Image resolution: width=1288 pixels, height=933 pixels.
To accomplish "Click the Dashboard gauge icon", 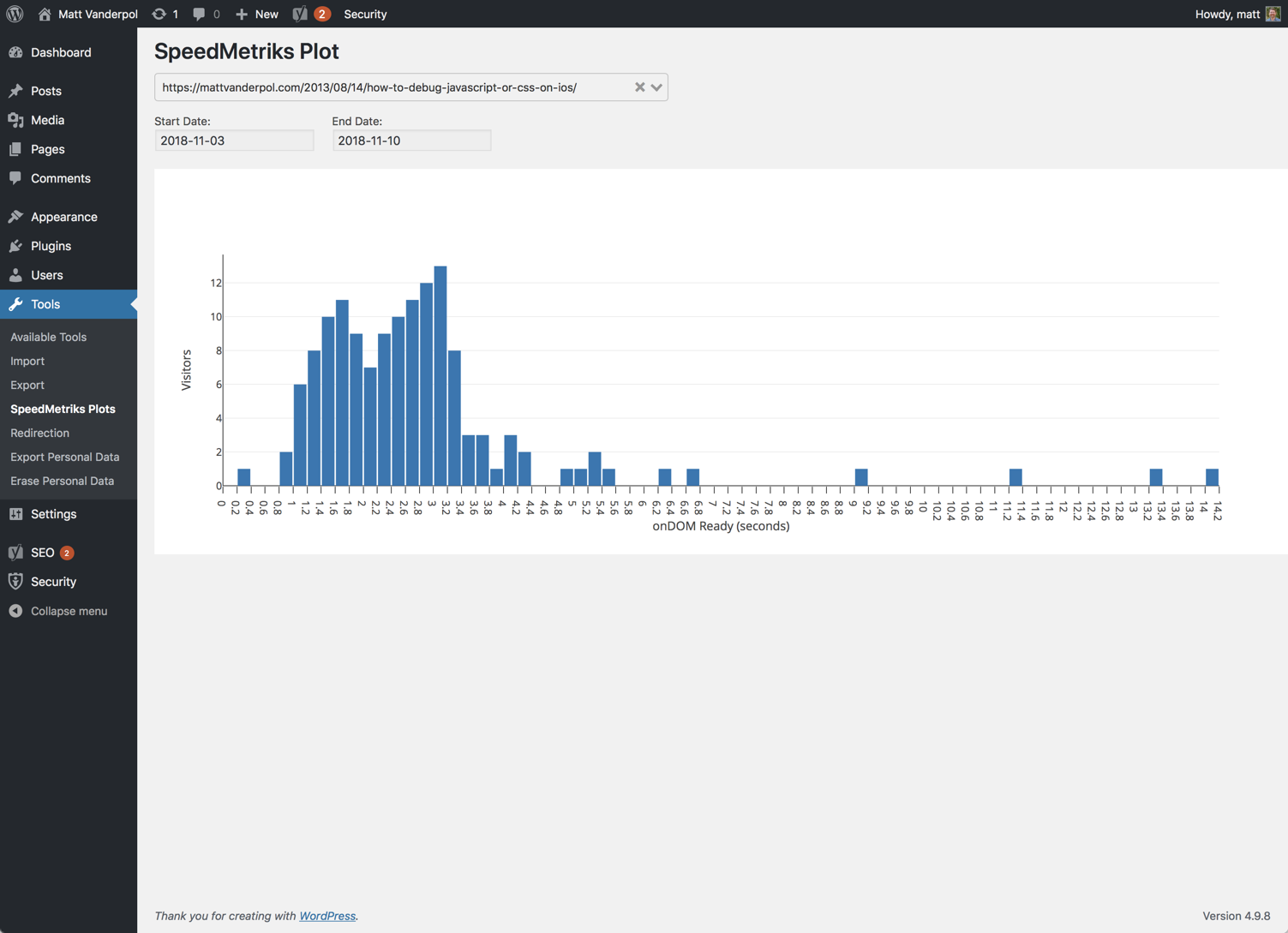I will (15, 52).
